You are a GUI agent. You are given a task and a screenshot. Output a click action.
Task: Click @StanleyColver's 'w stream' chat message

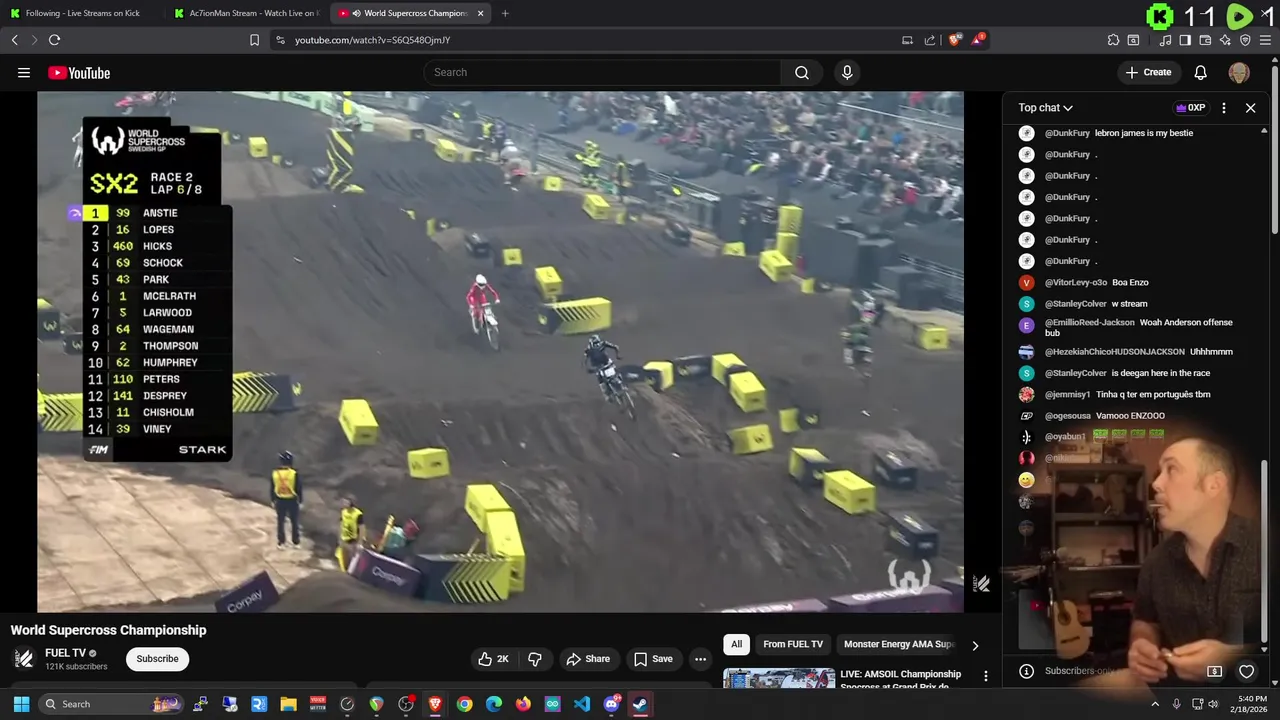1129,304
